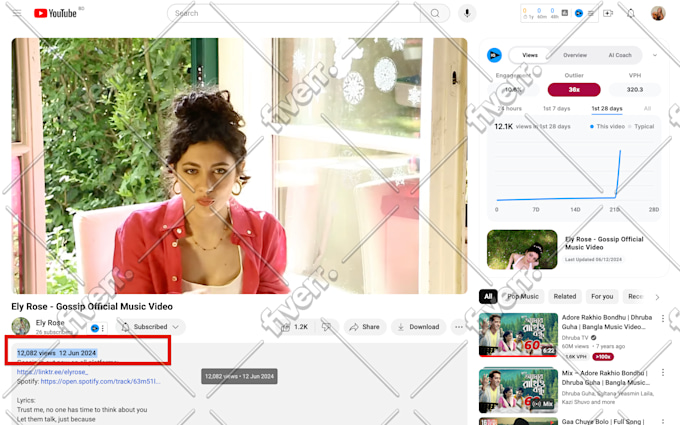Switch to the Overview tab
This screenshot has height=425, width=680.
coord(575,55)
